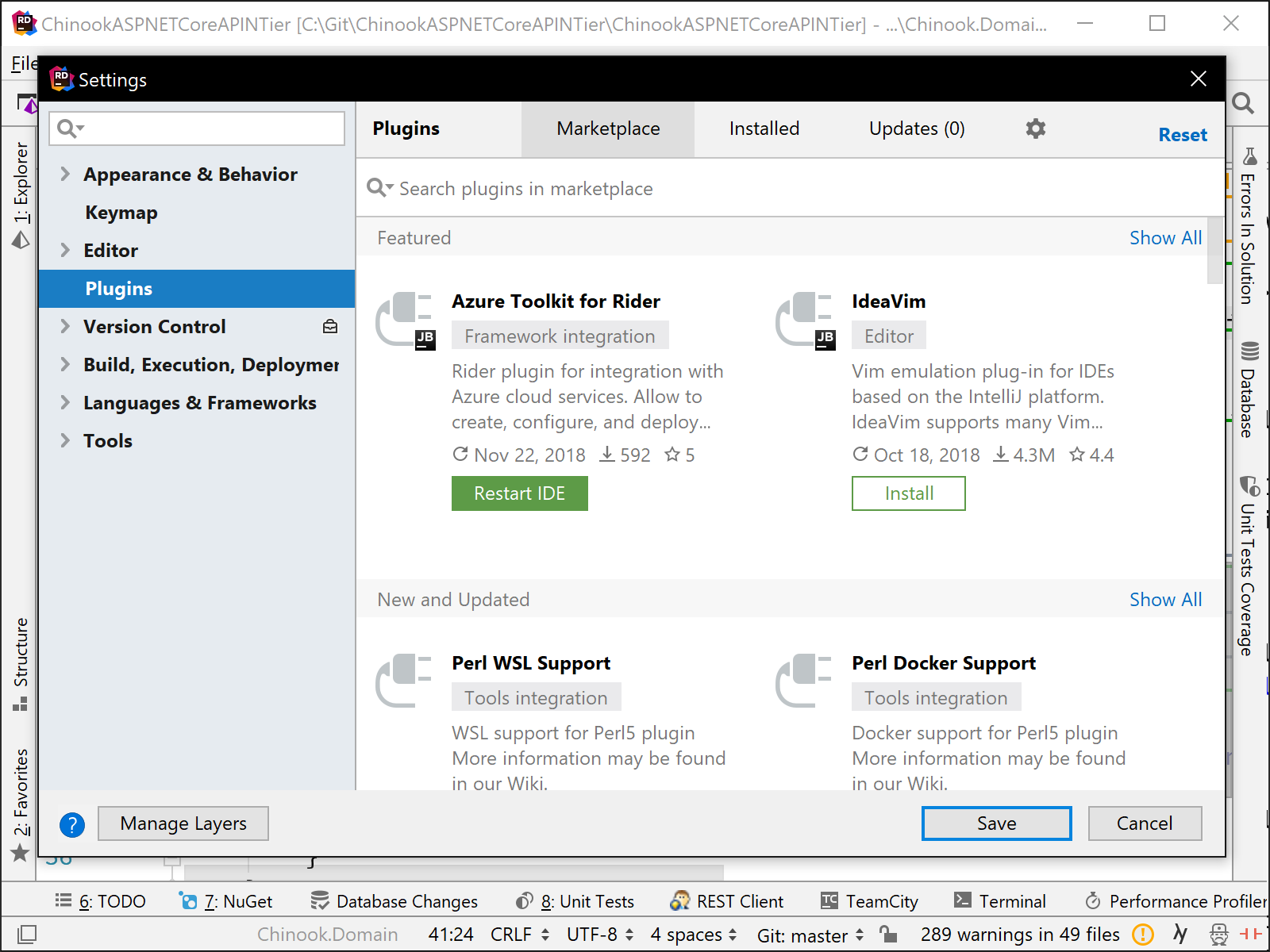Open the Errors In Solution side panel
This screenshot has height=952, width=1270.
click(1249, 225)
